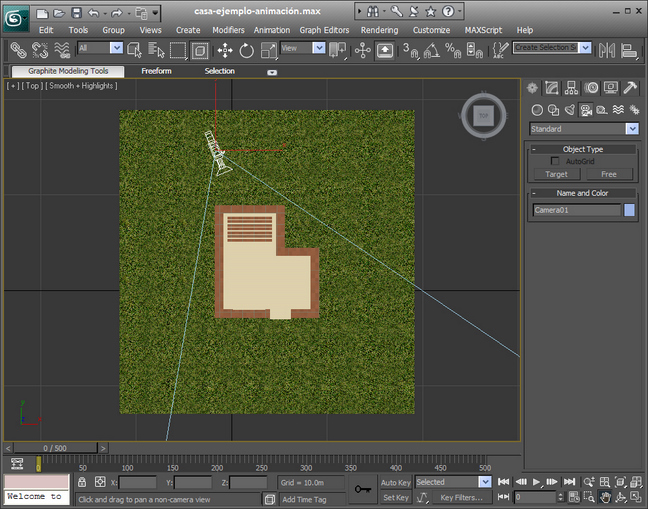The width and height of the screenshot is (648, 509).
Task: Open the Camera01 object color swatch
Action: [629, 210]
